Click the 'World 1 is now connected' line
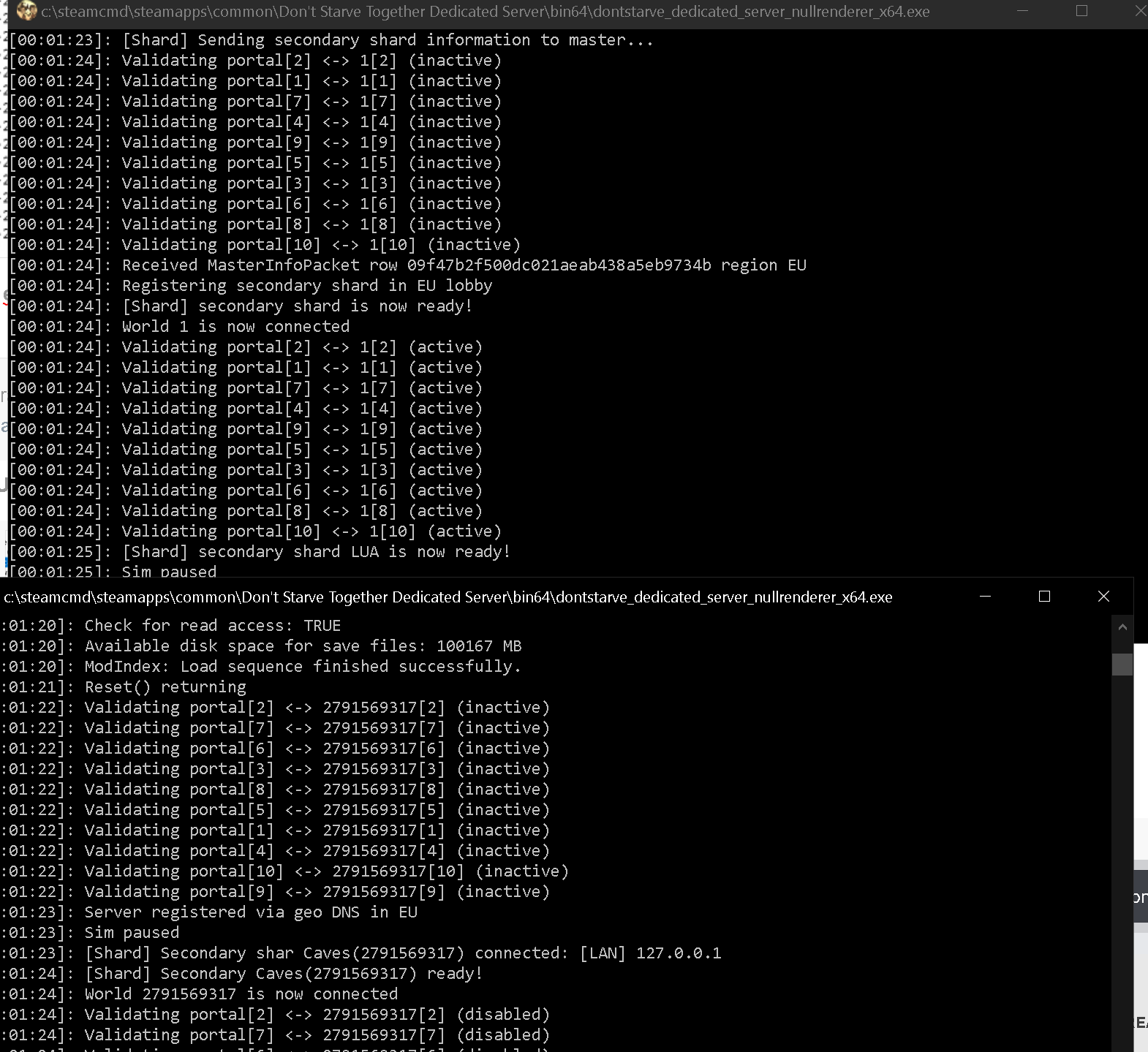 [x=179, y=327]
